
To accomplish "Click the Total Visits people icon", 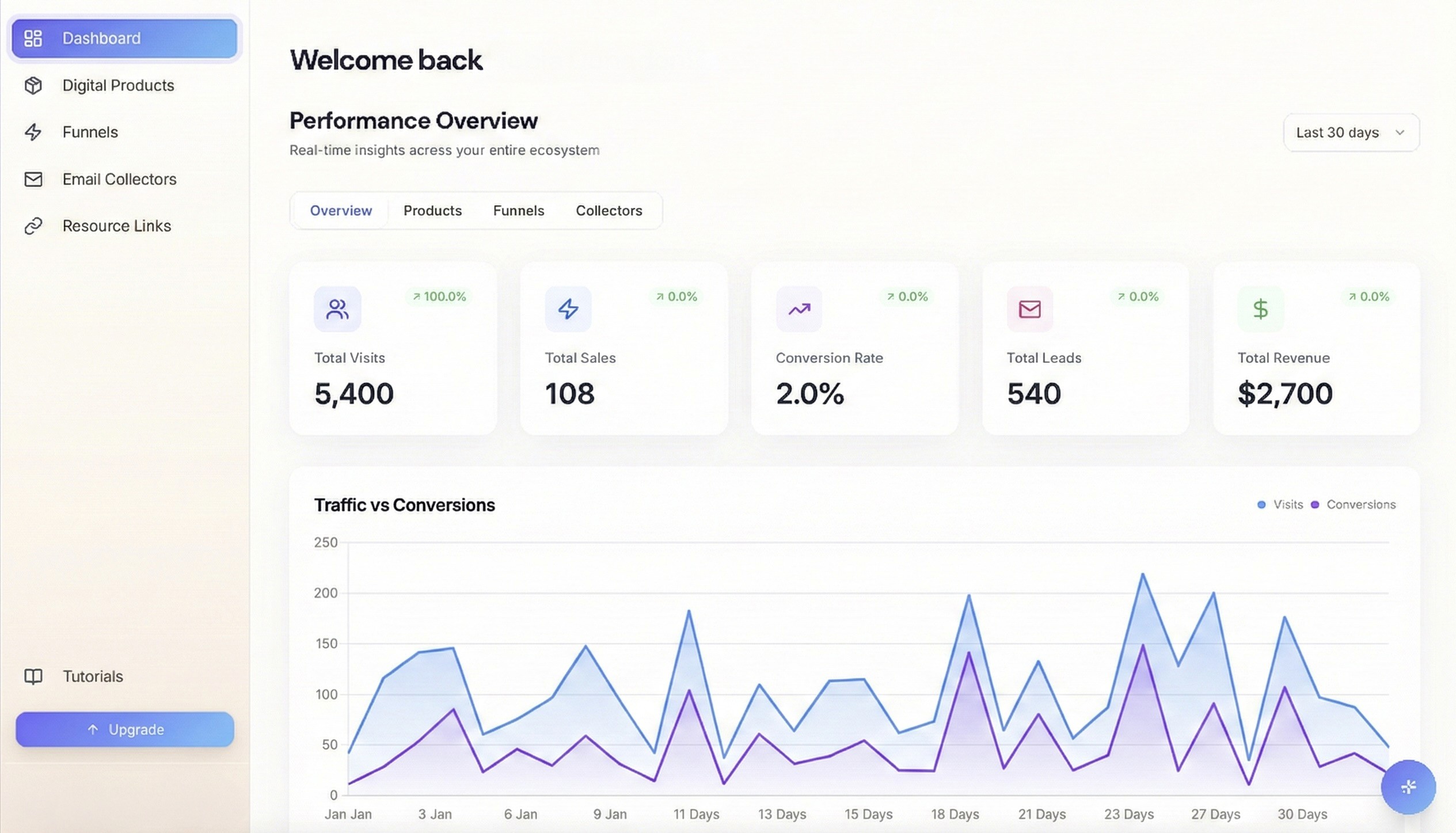I will (337, 309).
